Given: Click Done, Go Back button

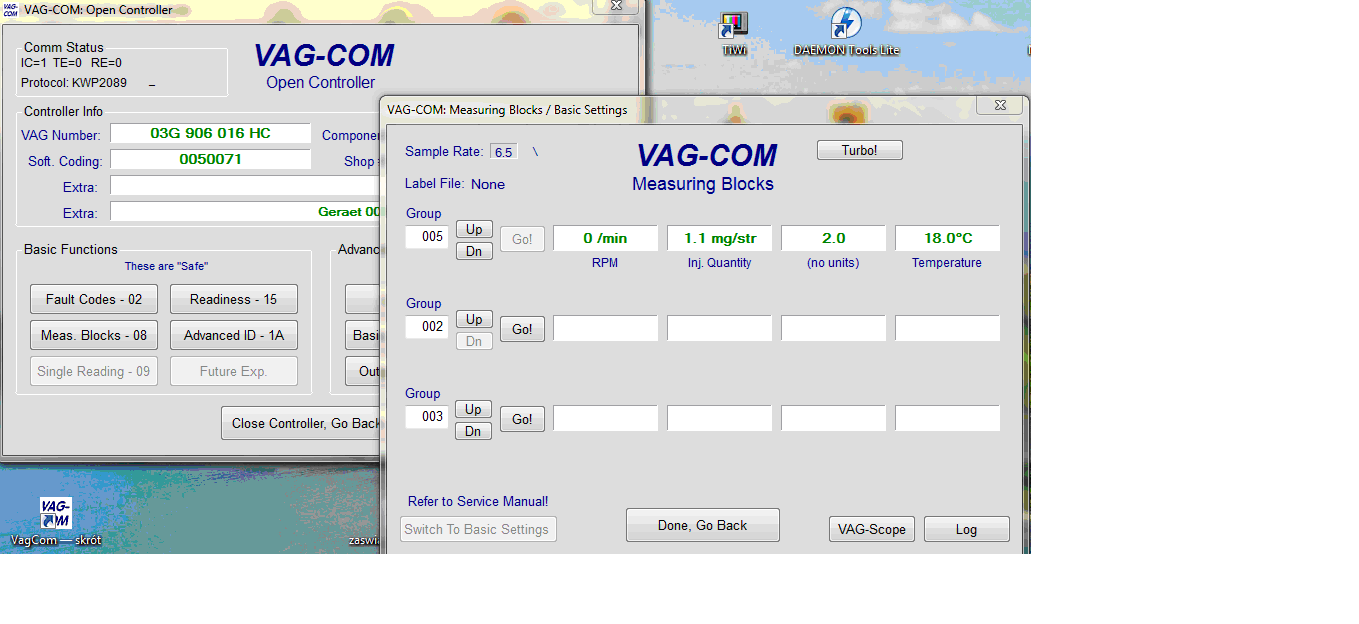Looking at the screenshot, I should coord(702,525).
